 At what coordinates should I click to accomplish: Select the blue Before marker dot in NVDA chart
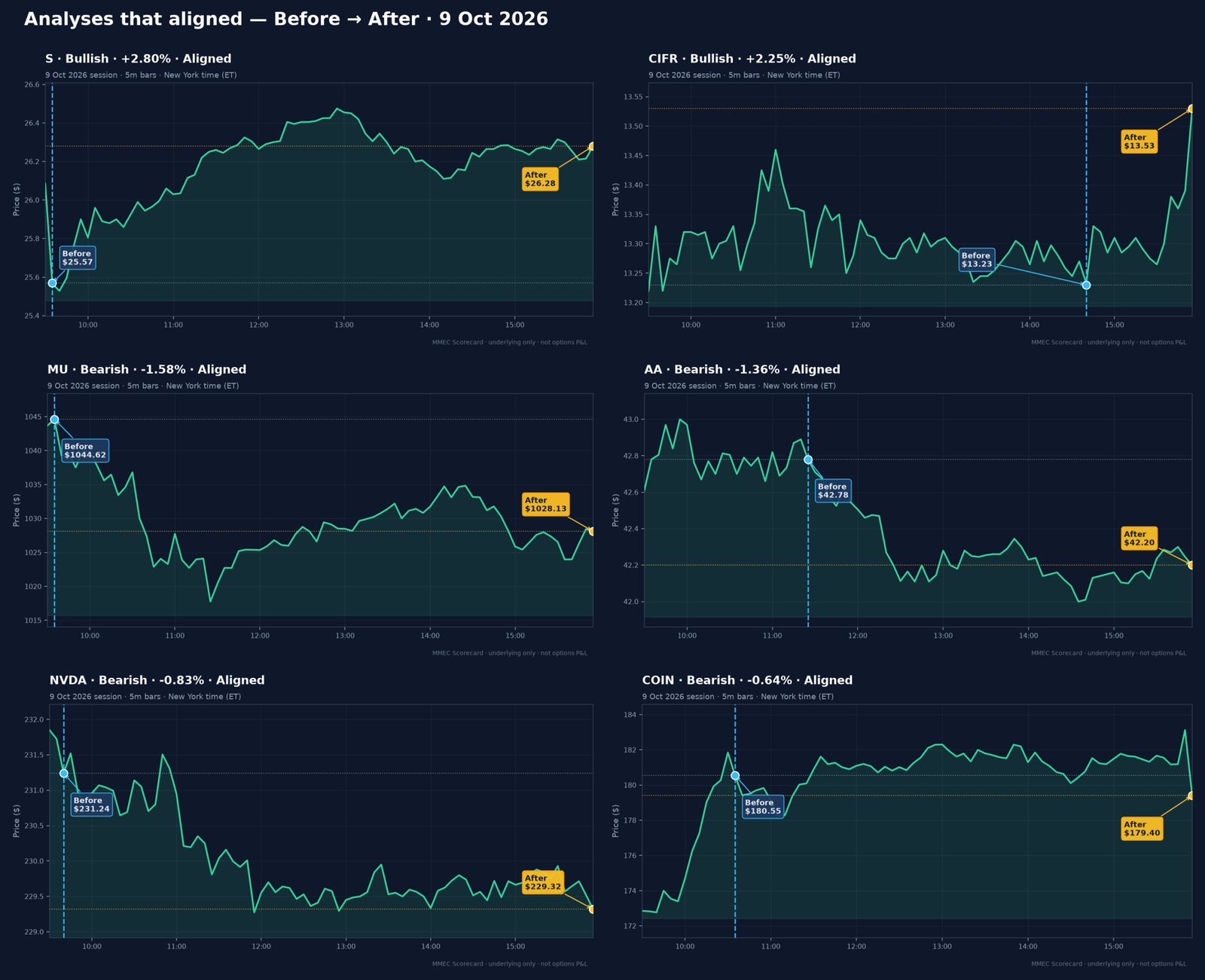tap(64, 774)
